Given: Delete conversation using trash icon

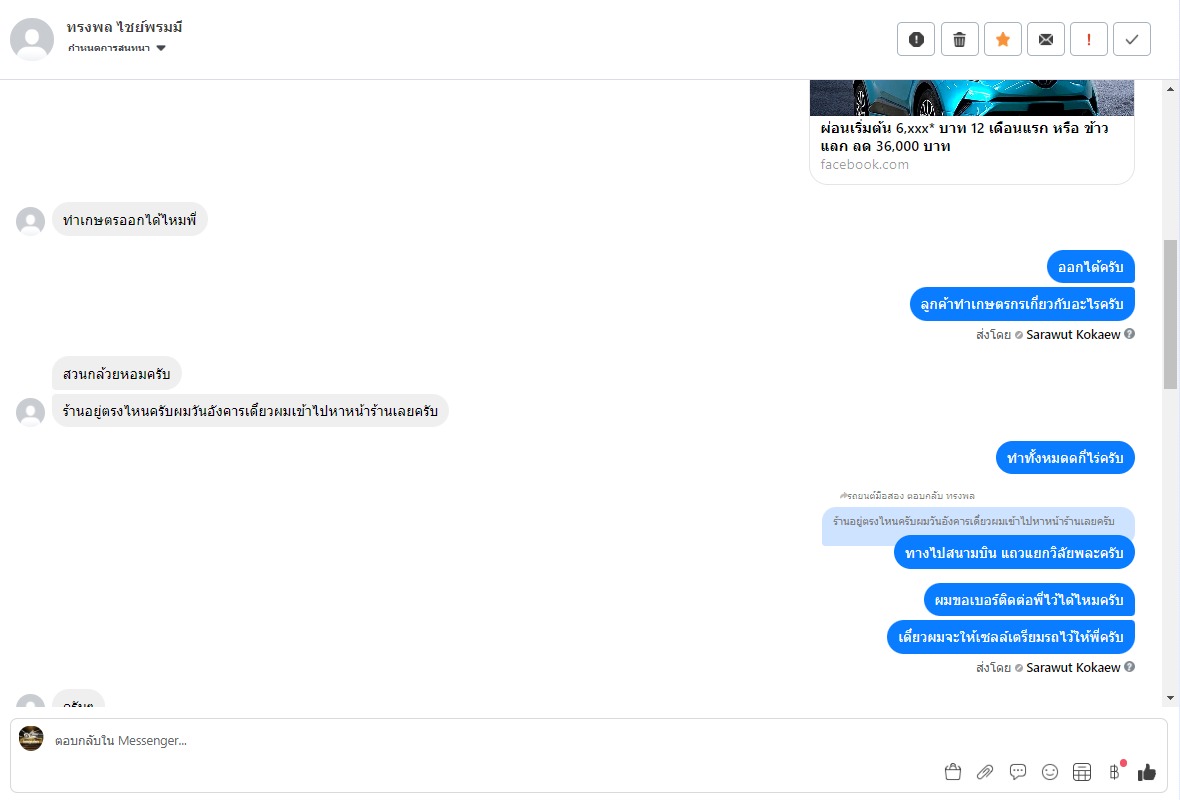Looking at the screenshot, I should 960,39.
